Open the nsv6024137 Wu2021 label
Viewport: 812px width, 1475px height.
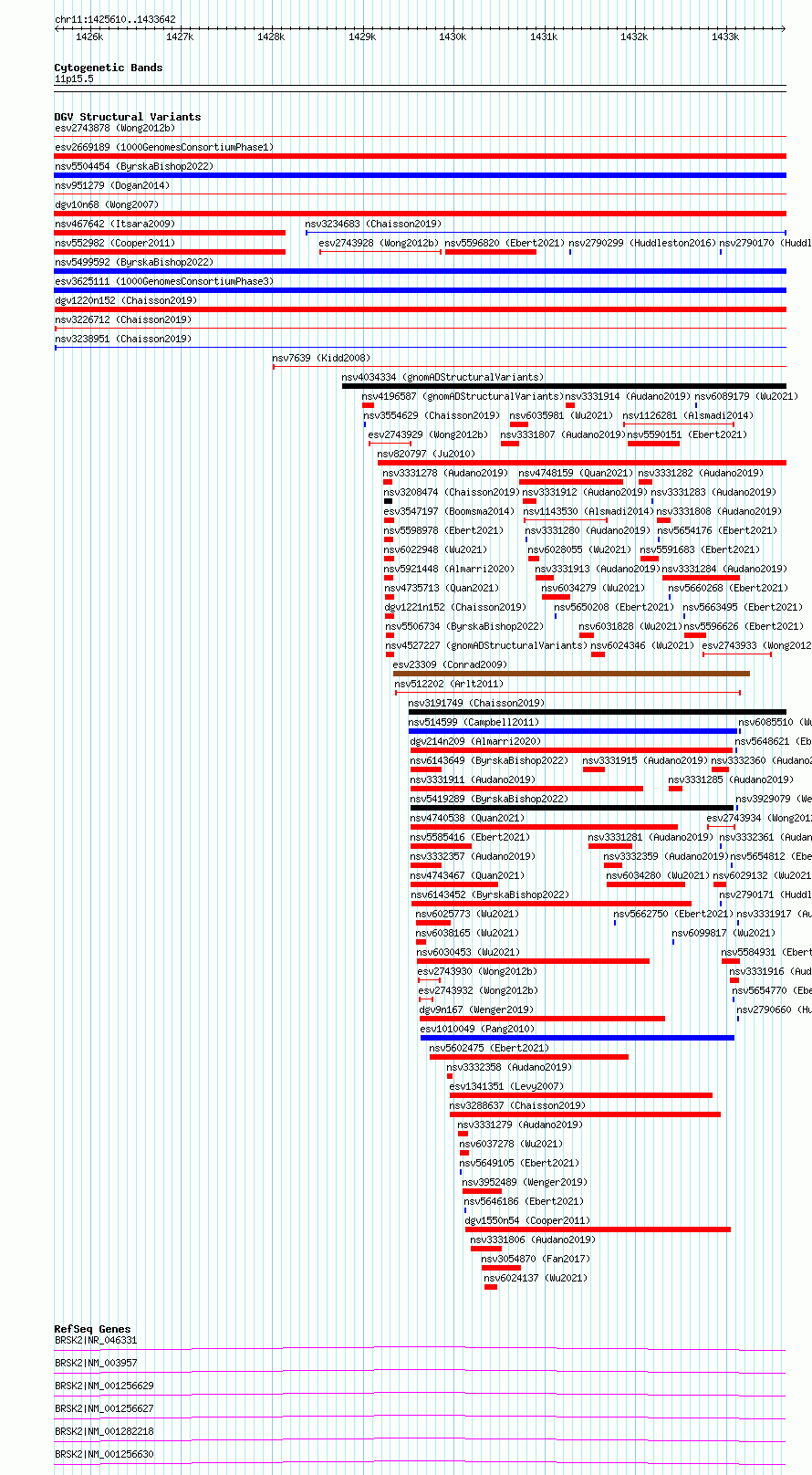pyautogui.click(x=536, y=1278)
